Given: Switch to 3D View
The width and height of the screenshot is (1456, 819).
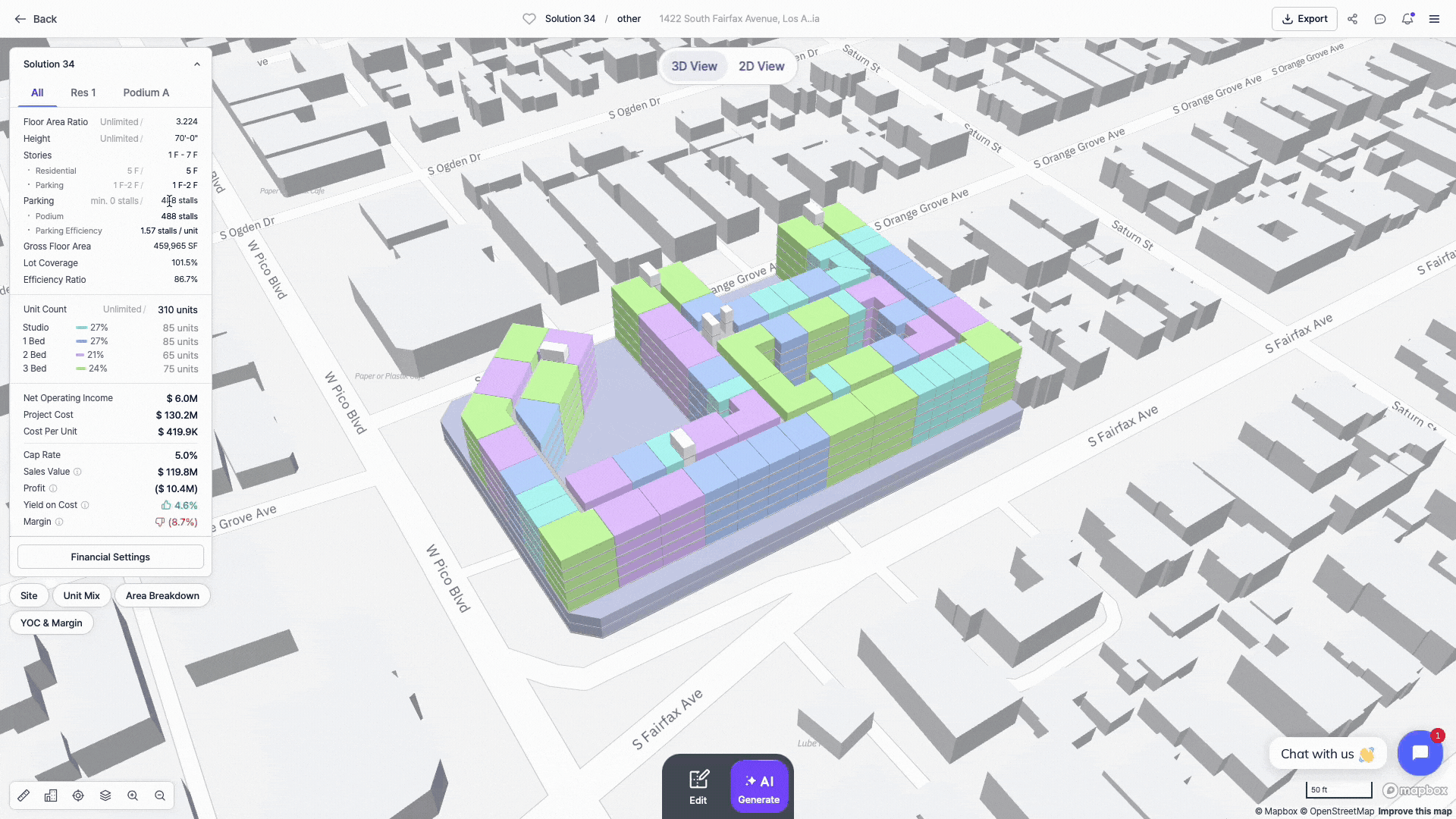Looking at the screenshot, I should (x=694, y=66).
